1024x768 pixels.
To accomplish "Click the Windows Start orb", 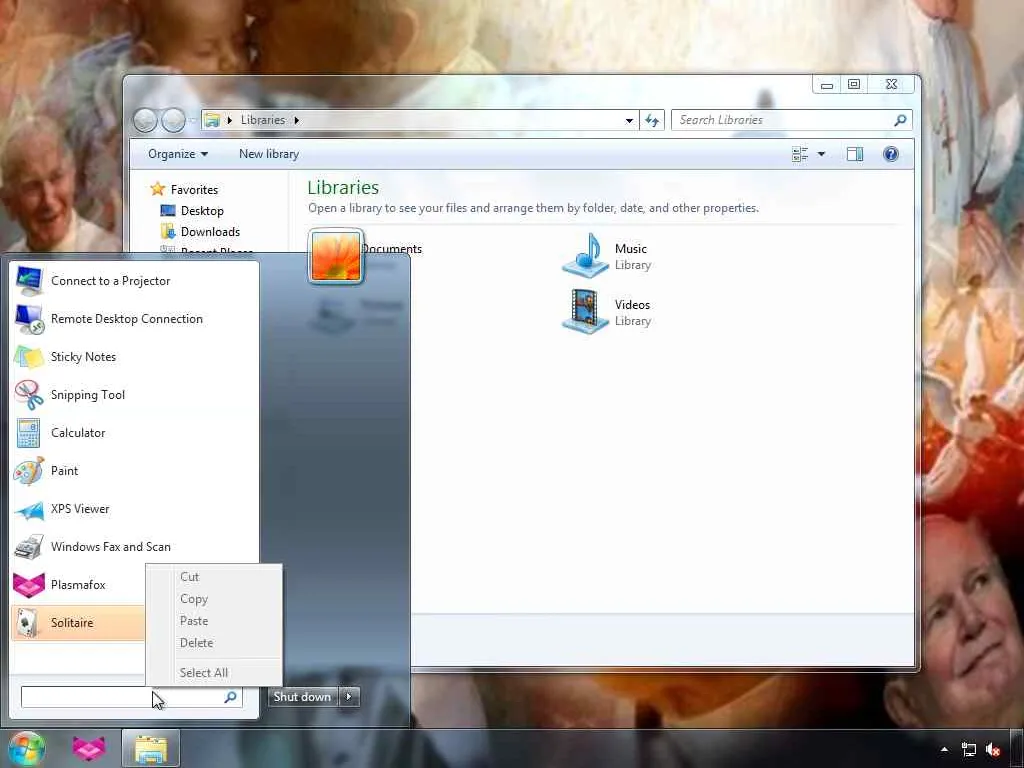I will (x=26, y=748).
